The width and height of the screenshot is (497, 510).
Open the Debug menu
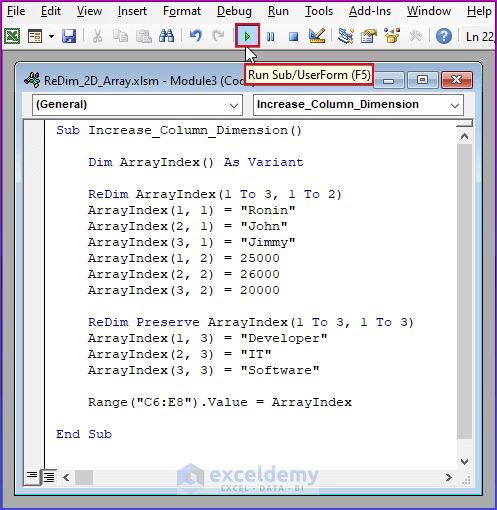(x=234, y=11)
